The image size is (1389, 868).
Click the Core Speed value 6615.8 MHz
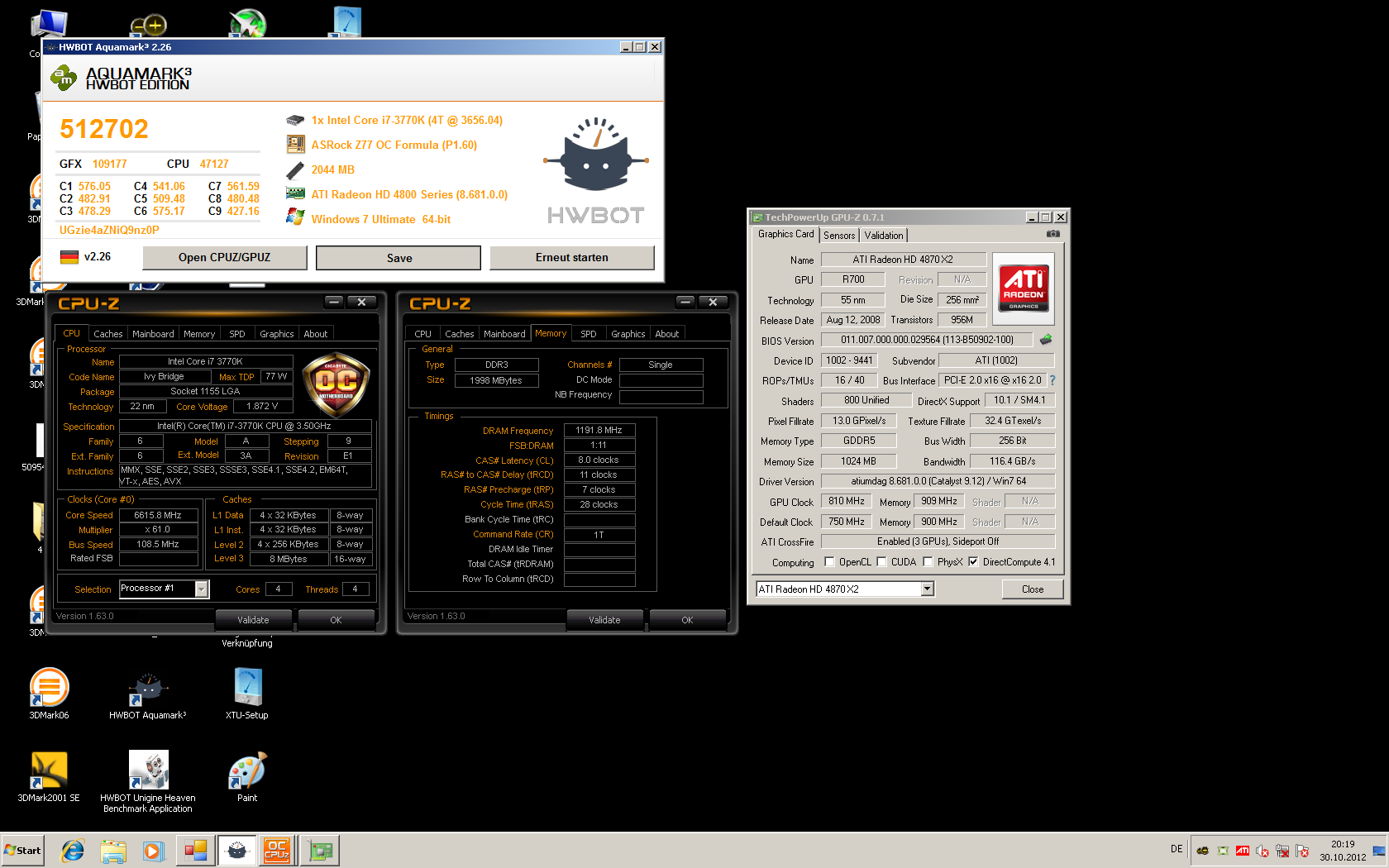[x=158, y=515]
